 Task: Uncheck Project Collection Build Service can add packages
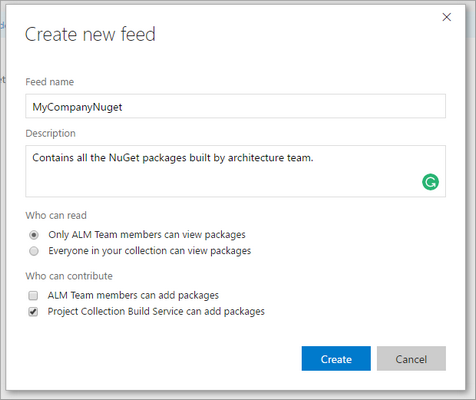[x=33, y=312]
